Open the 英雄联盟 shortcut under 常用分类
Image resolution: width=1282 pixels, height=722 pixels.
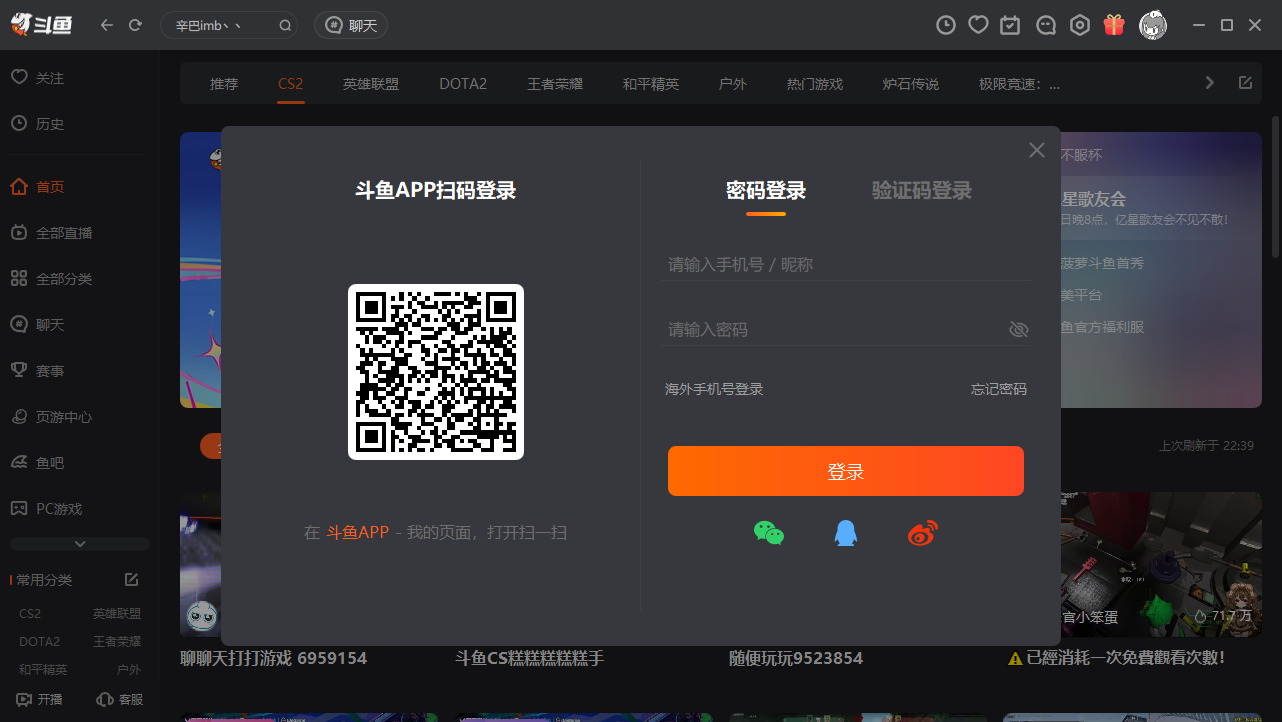(117, 613)
